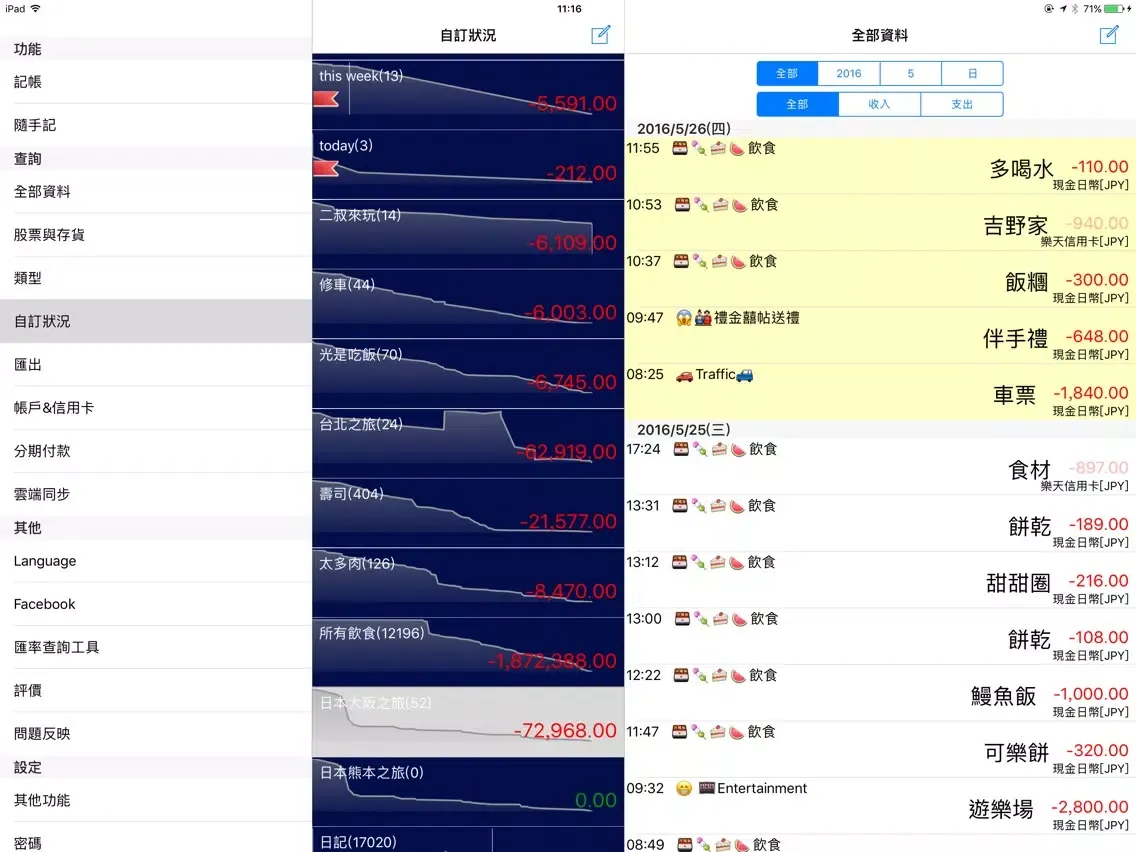Open the 修車(44) chart
Image resolution: width=1136 pixels, height=852 pixels.
point(468,304)
